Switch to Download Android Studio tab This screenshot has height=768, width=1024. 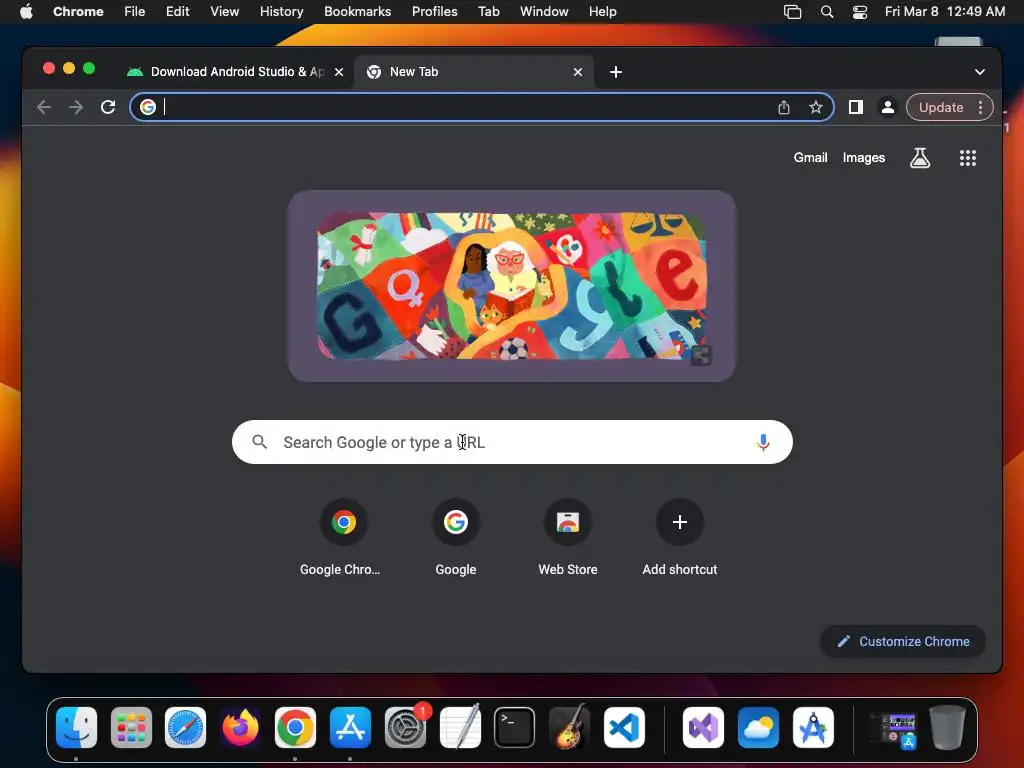(x=235, y=72)
